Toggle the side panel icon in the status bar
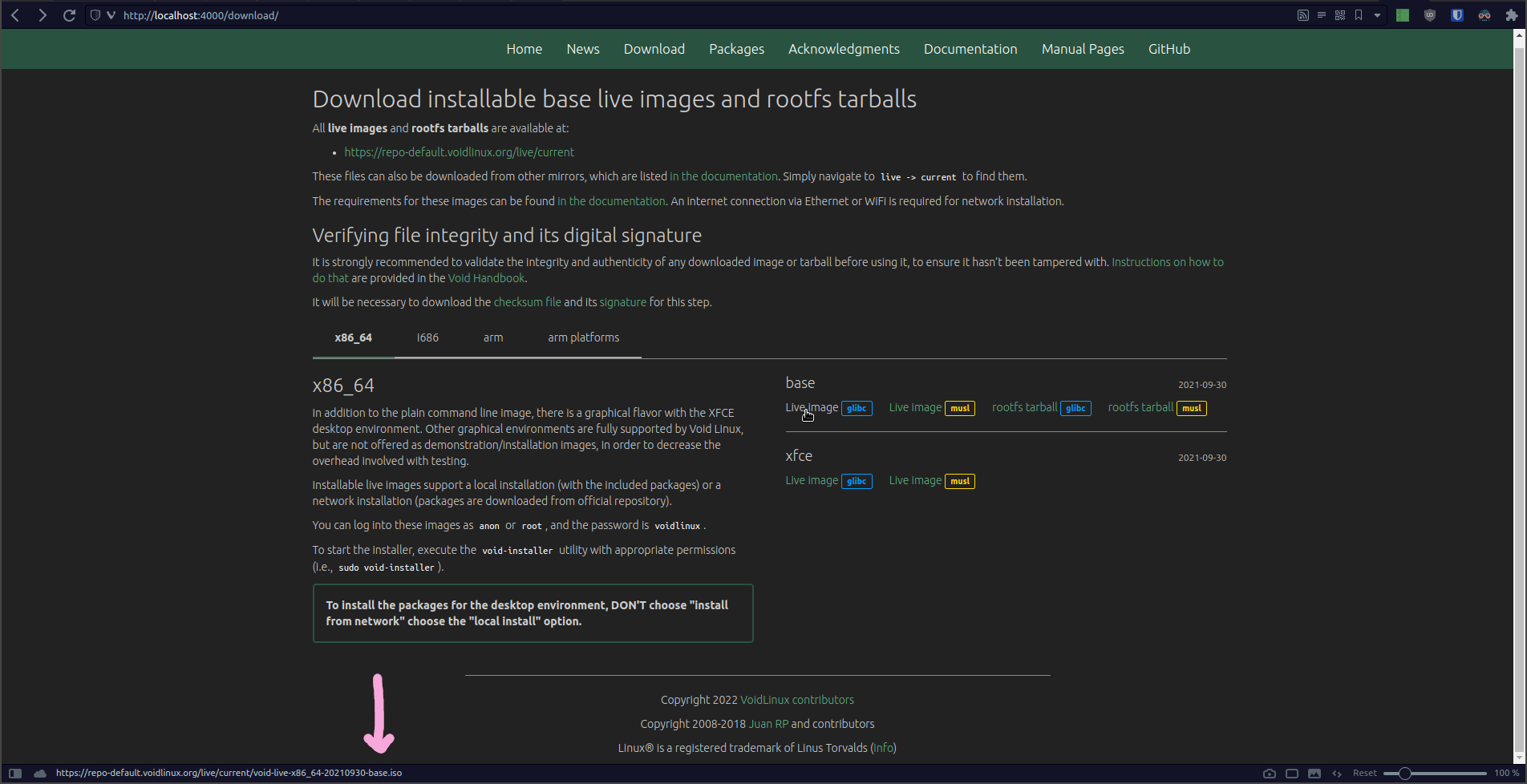Viewport: 1527px width, 784px height. [x=15, y=774]
